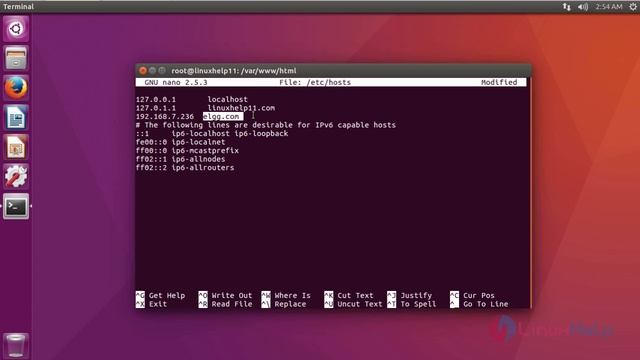Select the Terminal launcher icon
Image resolution: width=640 pixels, height=360 pixels.
tap(16, 207)
